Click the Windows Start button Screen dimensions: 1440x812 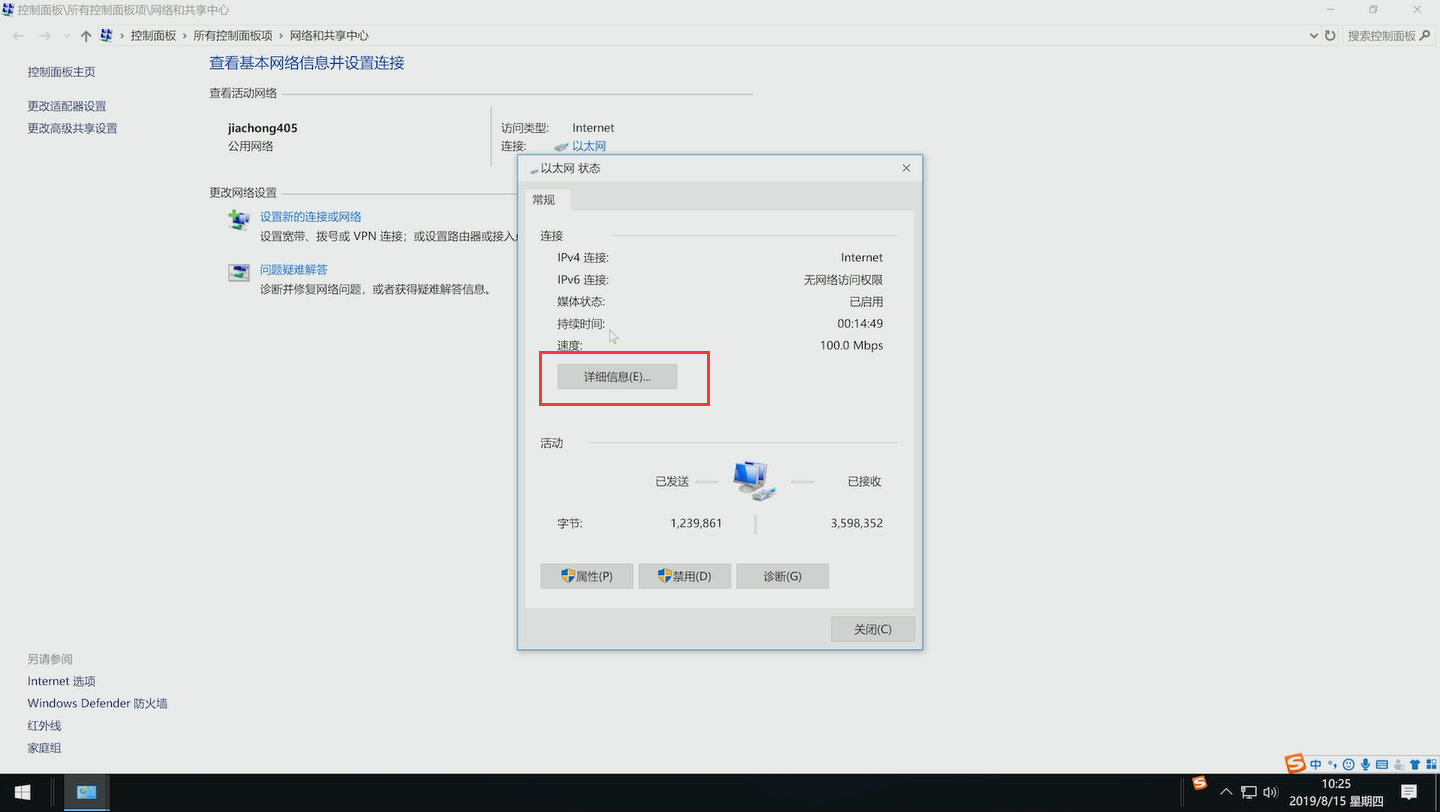[x=22, y=793]
